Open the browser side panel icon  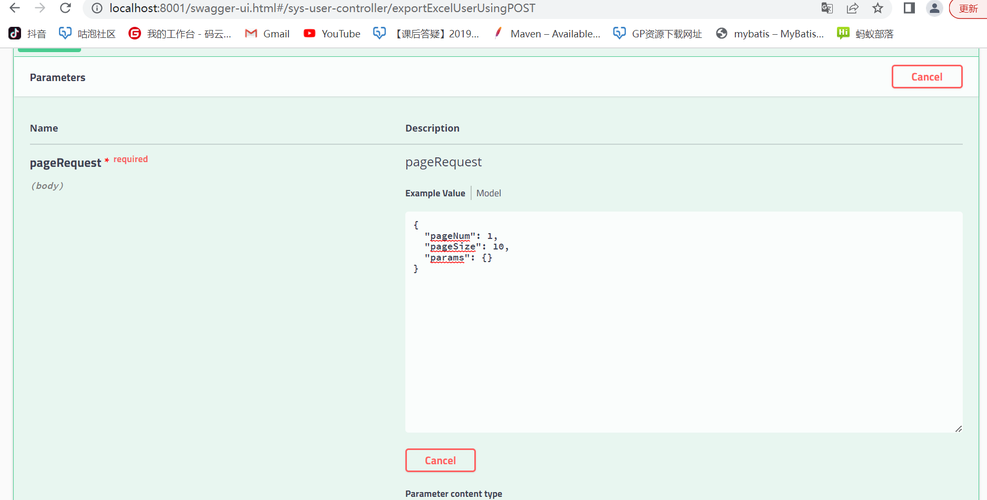pos(909,8)
